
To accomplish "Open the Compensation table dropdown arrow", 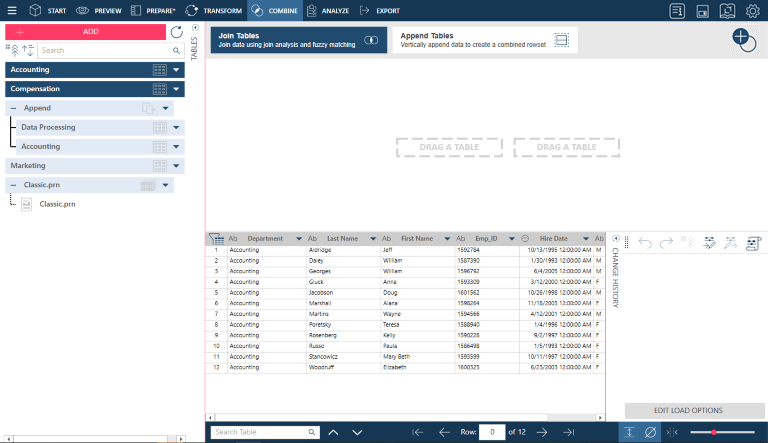I will 176,89.
